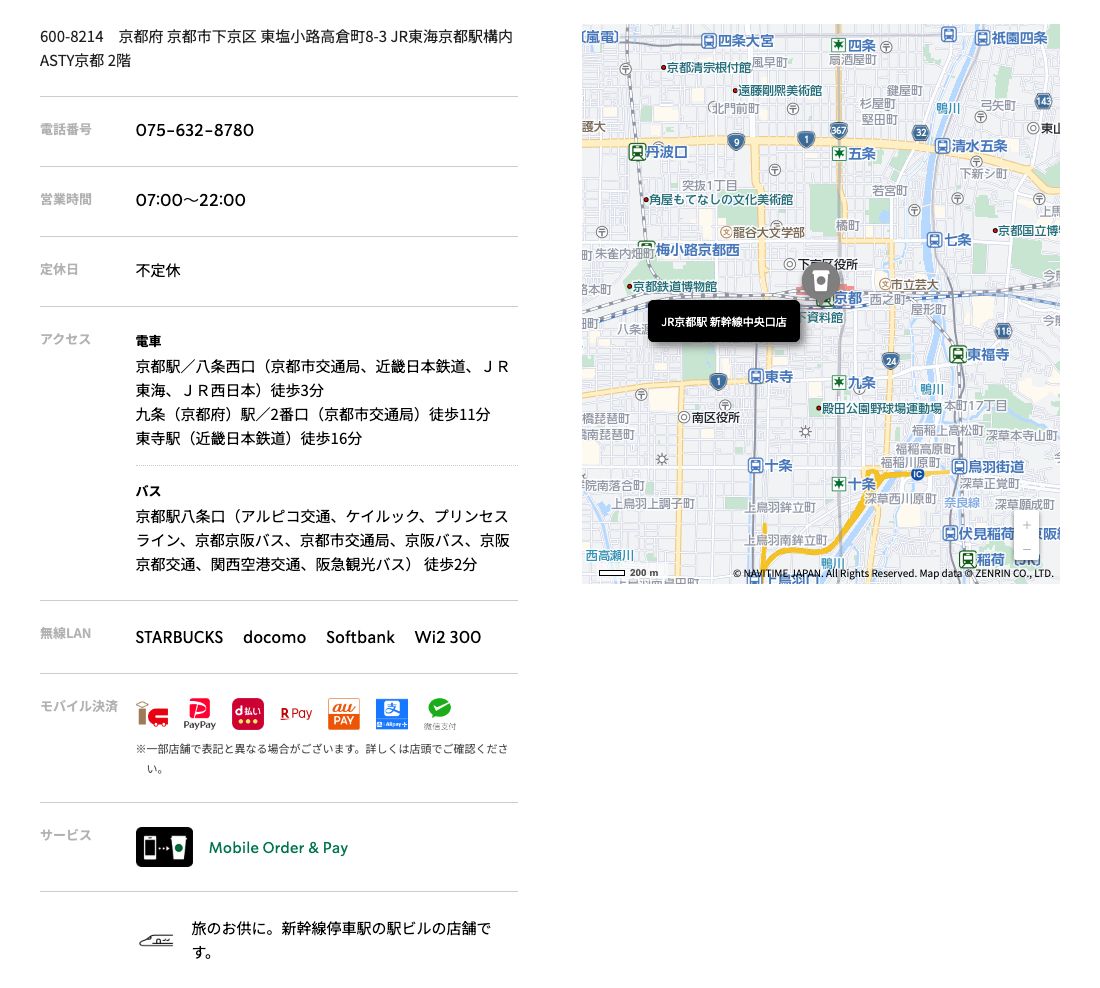Click the 東寺 station on map
The width and height of the screenshot is (1100, 988).
[x=770, y=377]
